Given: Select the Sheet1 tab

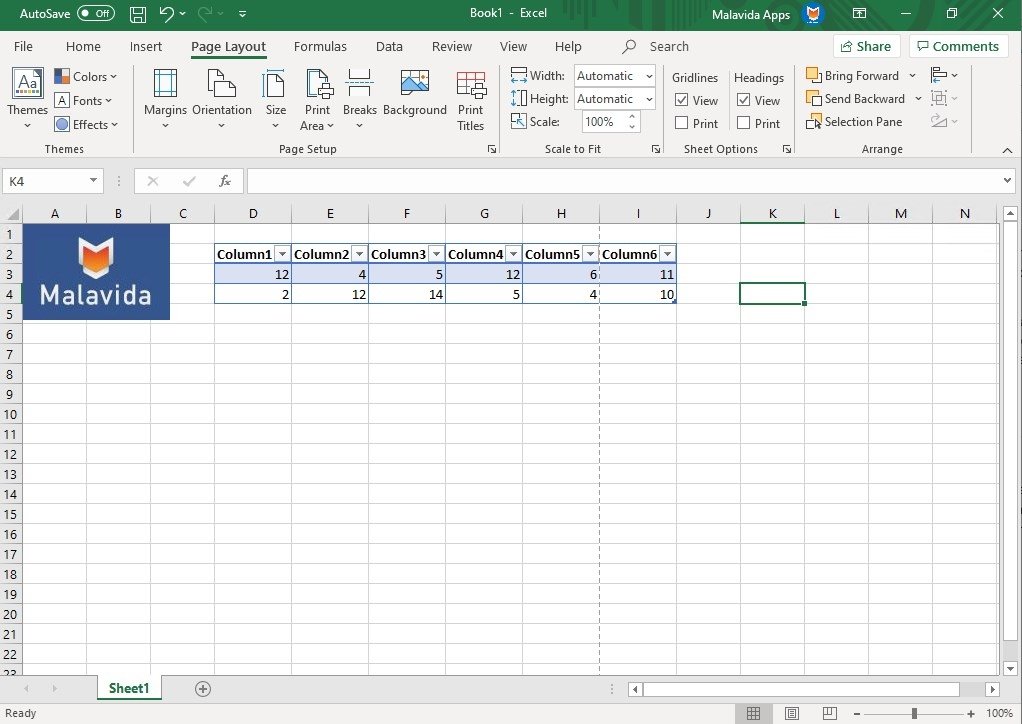Looking at the screenshot, I should [x=128, y=688].
